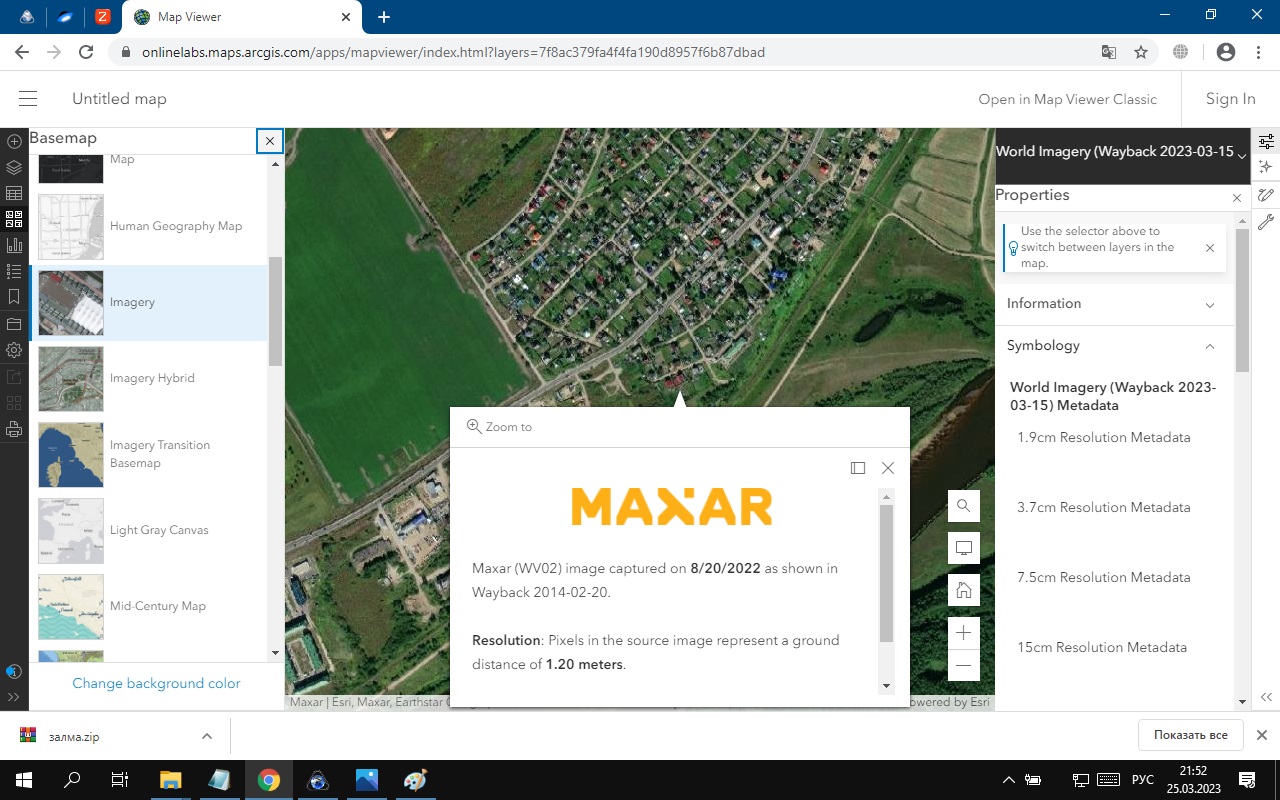Open the Layers panel icon
1280x800 pixels.
tap(14, 167)
